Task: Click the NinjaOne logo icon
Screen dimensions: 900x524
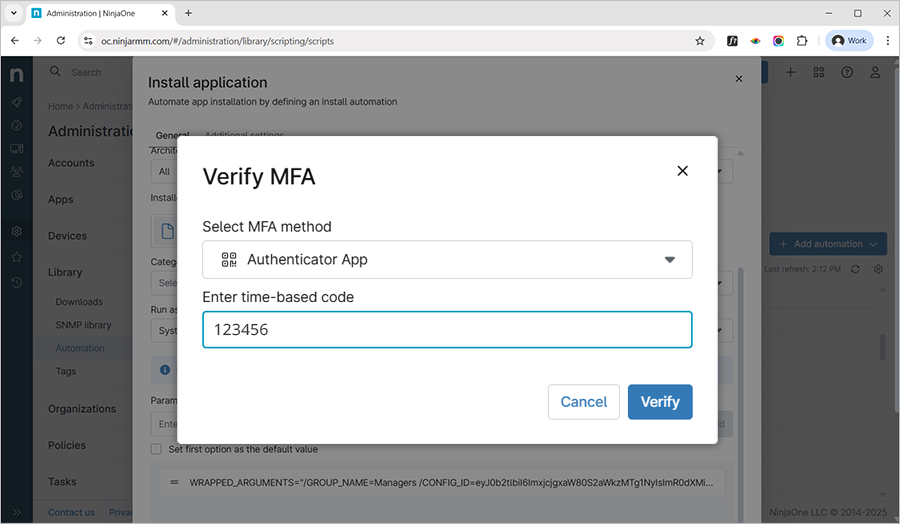Action: pos(17,75)
